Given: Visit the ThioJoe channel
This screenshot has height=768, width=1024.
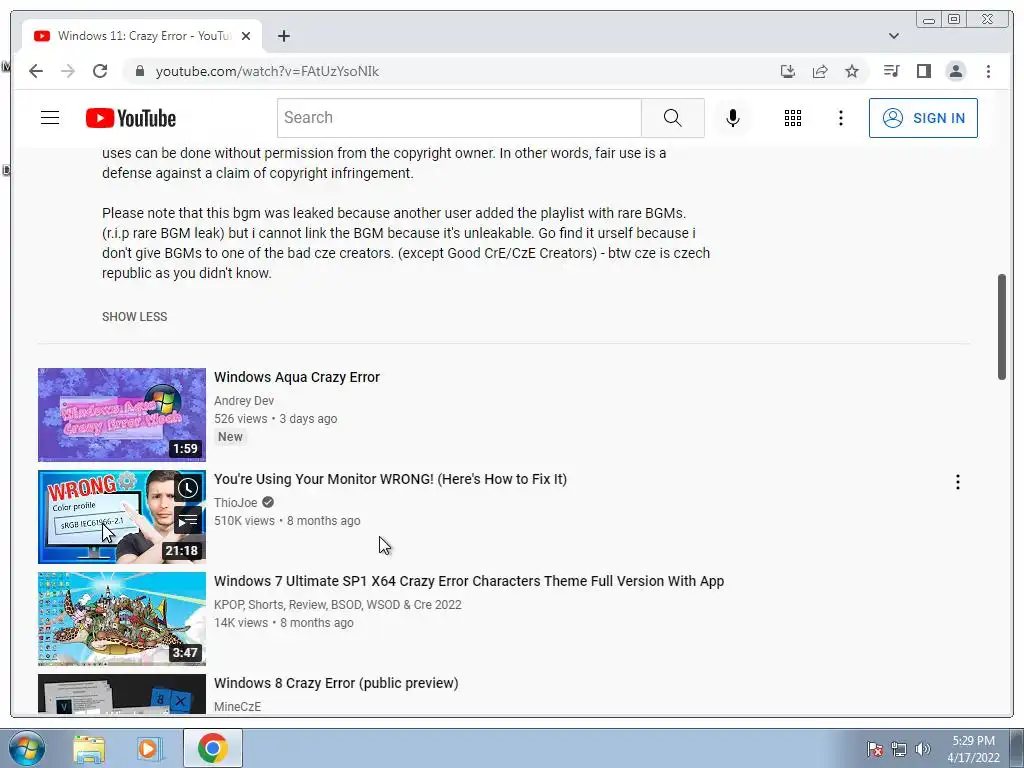Looking at the screenshot, I should click(236, 502).
